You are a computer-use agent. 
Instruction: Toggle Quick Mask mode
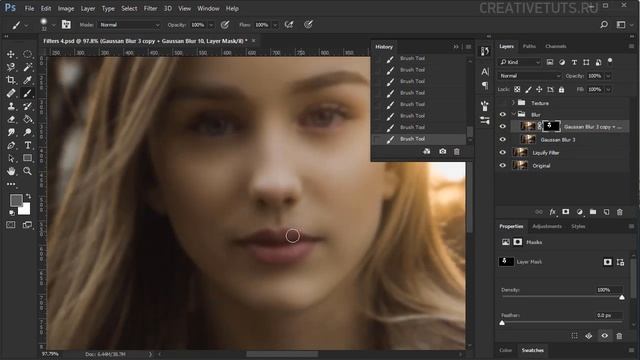pos(11,225)
